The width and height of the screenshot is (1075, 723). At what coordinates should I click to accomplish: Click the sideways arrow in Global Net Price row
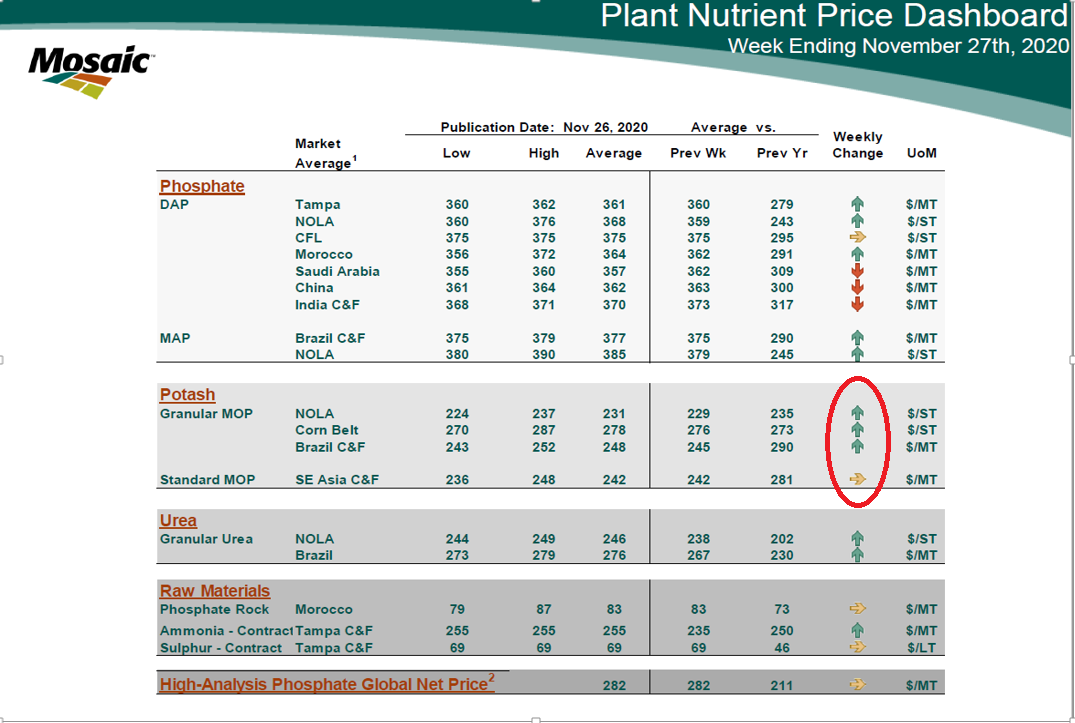coord(857,684)
